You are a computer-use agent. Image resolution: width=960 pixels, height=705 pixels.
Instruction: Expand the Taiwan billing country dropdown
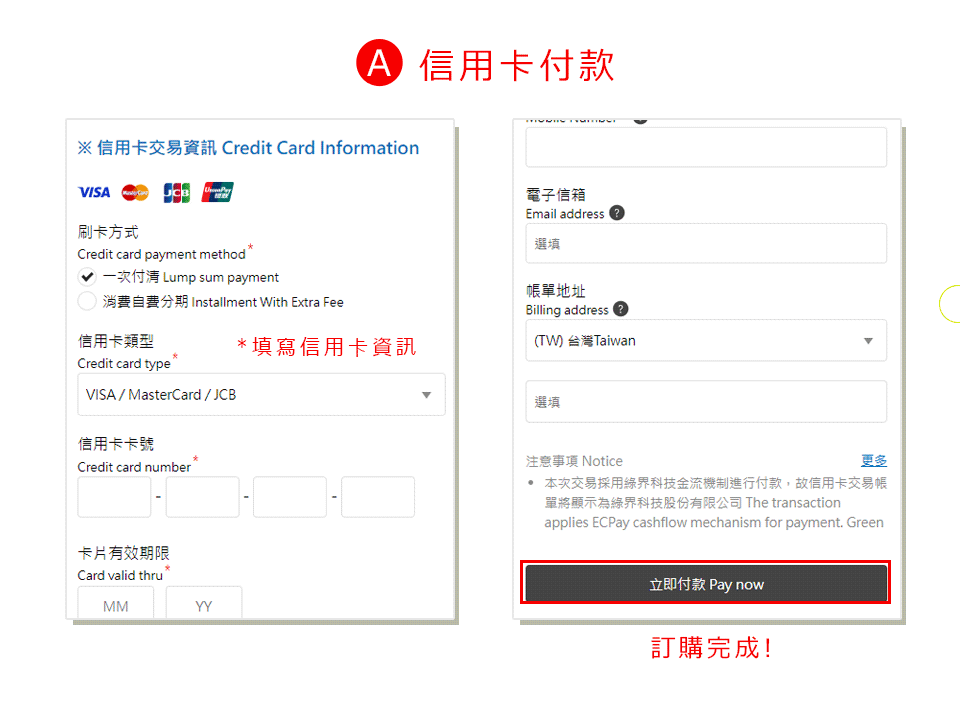tap(706, 340)
